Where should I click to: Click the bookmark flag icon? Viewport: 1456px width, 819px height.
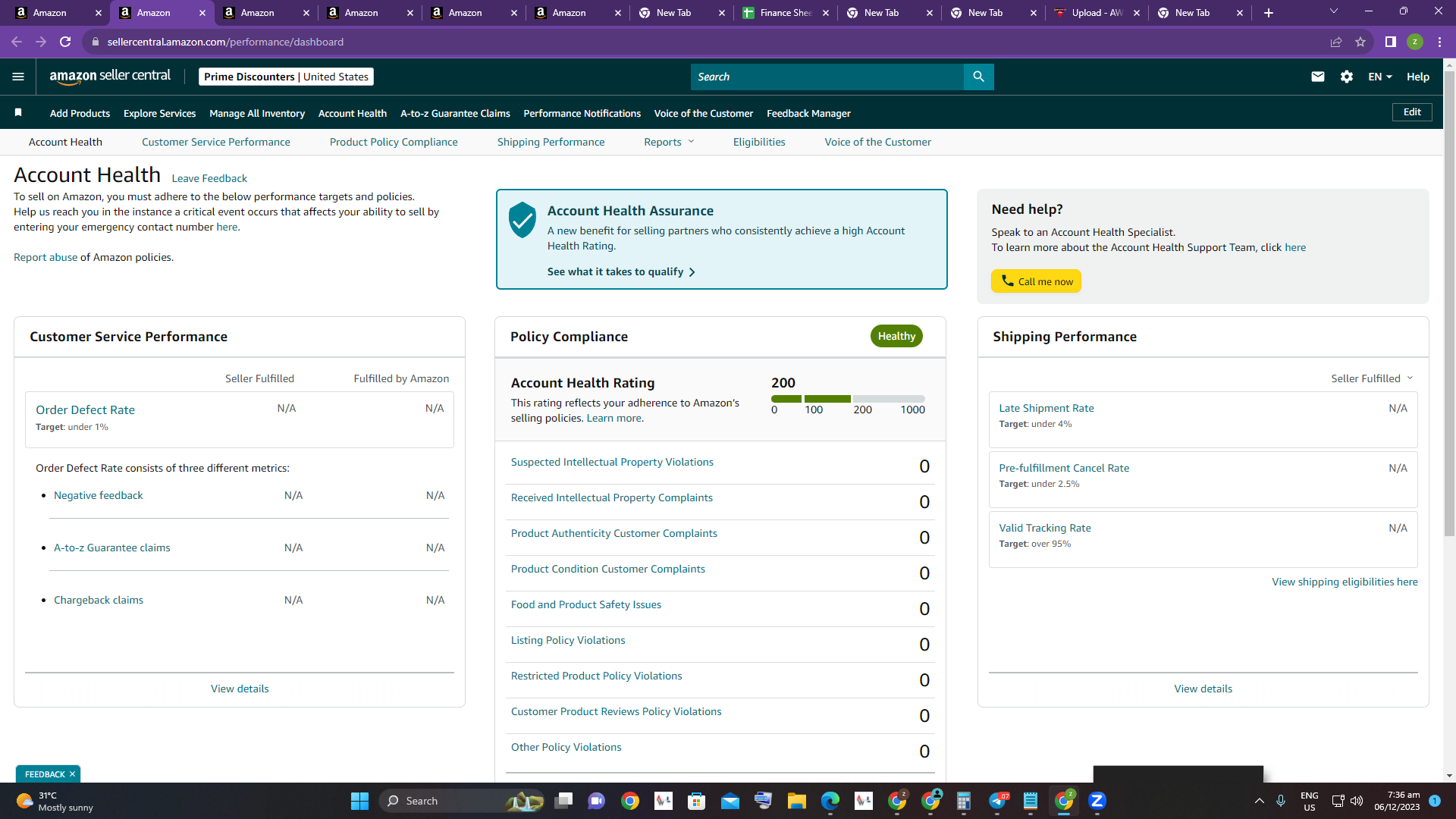click(18, 113)
